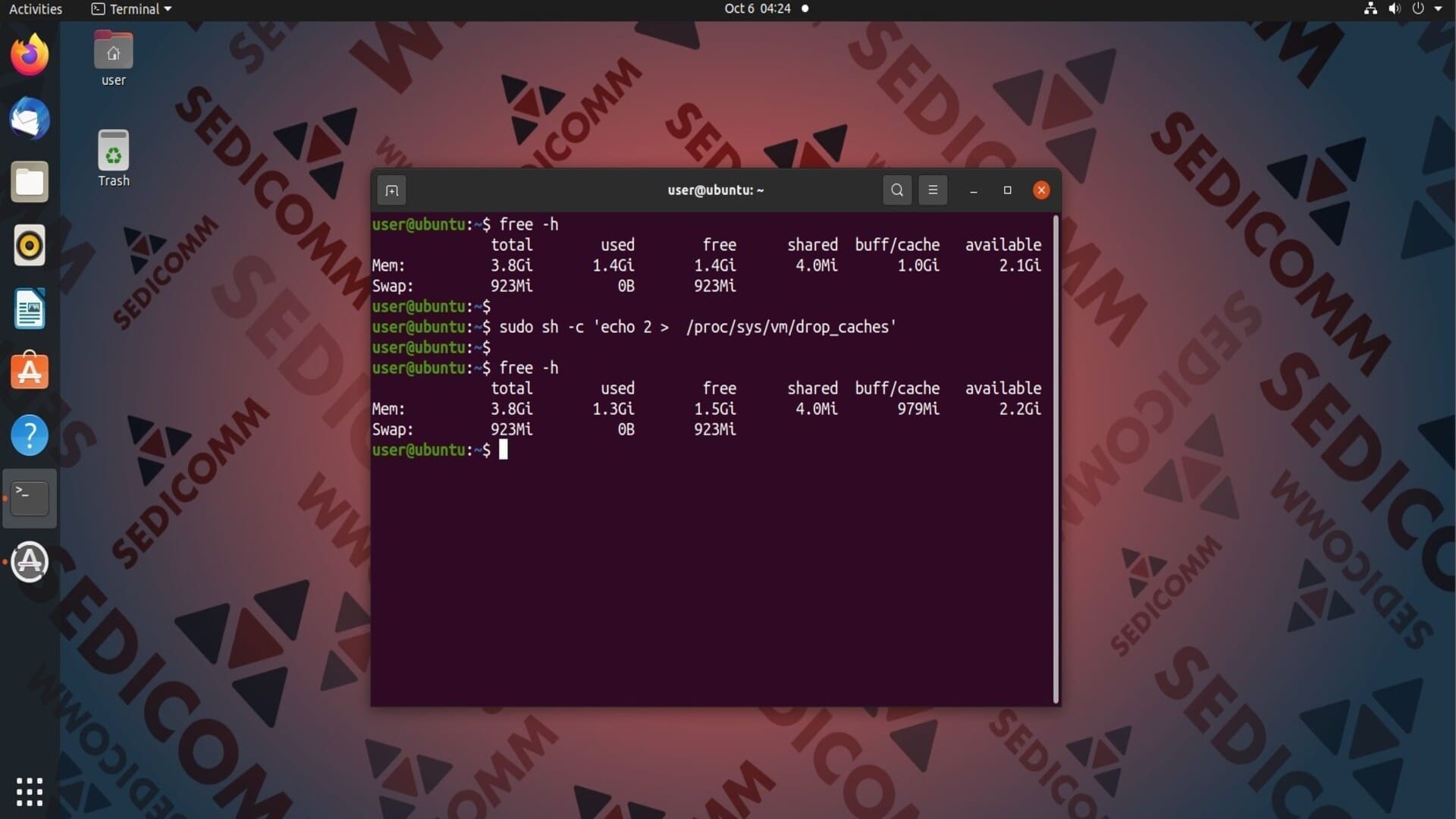Viewport: 1456px width, 819px height.
Task: Click the volume icon in top bar
Action: click(1394, 9)
